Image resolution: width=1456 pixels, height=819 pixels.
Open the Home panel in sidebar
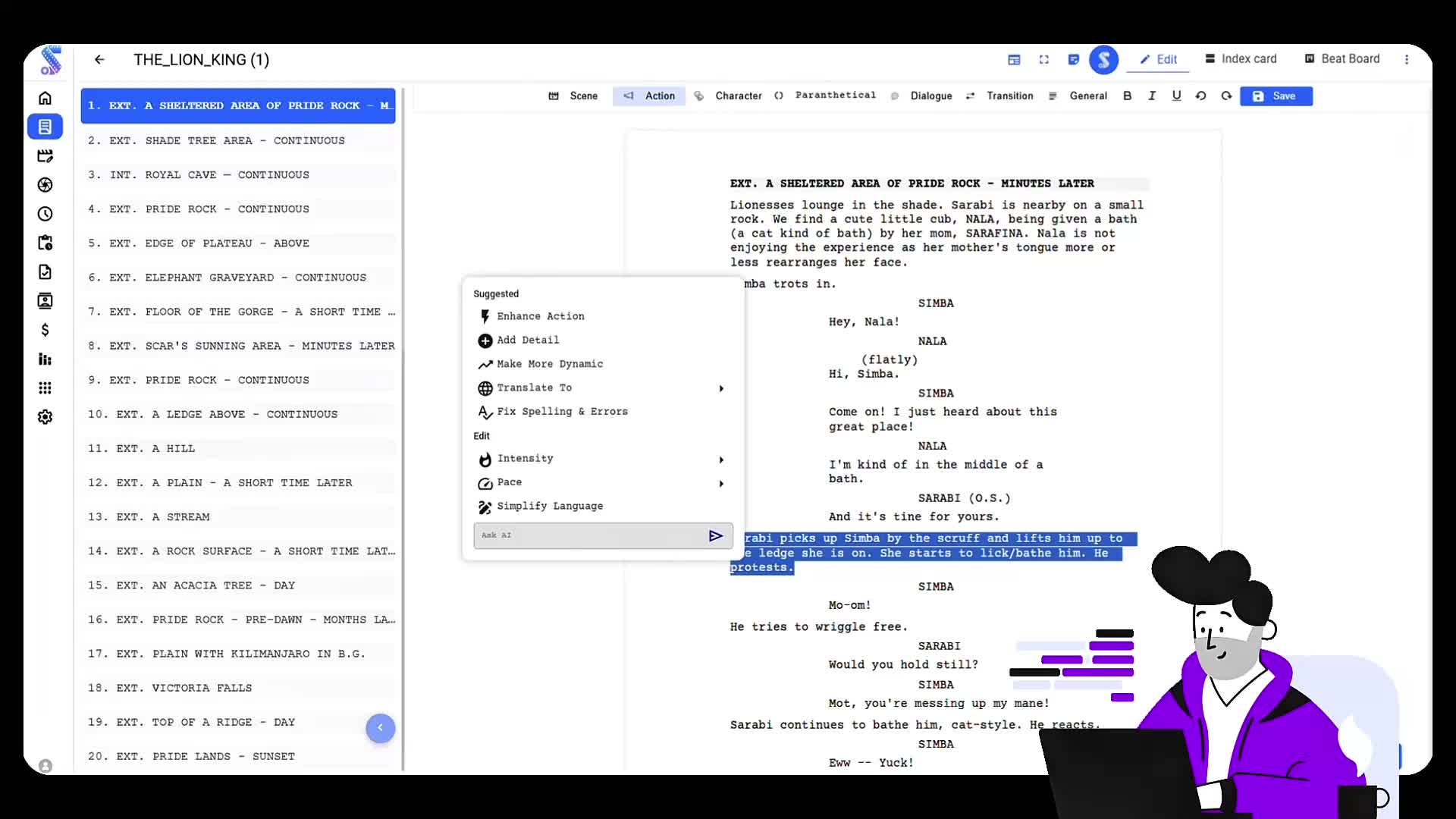[45, 98]
